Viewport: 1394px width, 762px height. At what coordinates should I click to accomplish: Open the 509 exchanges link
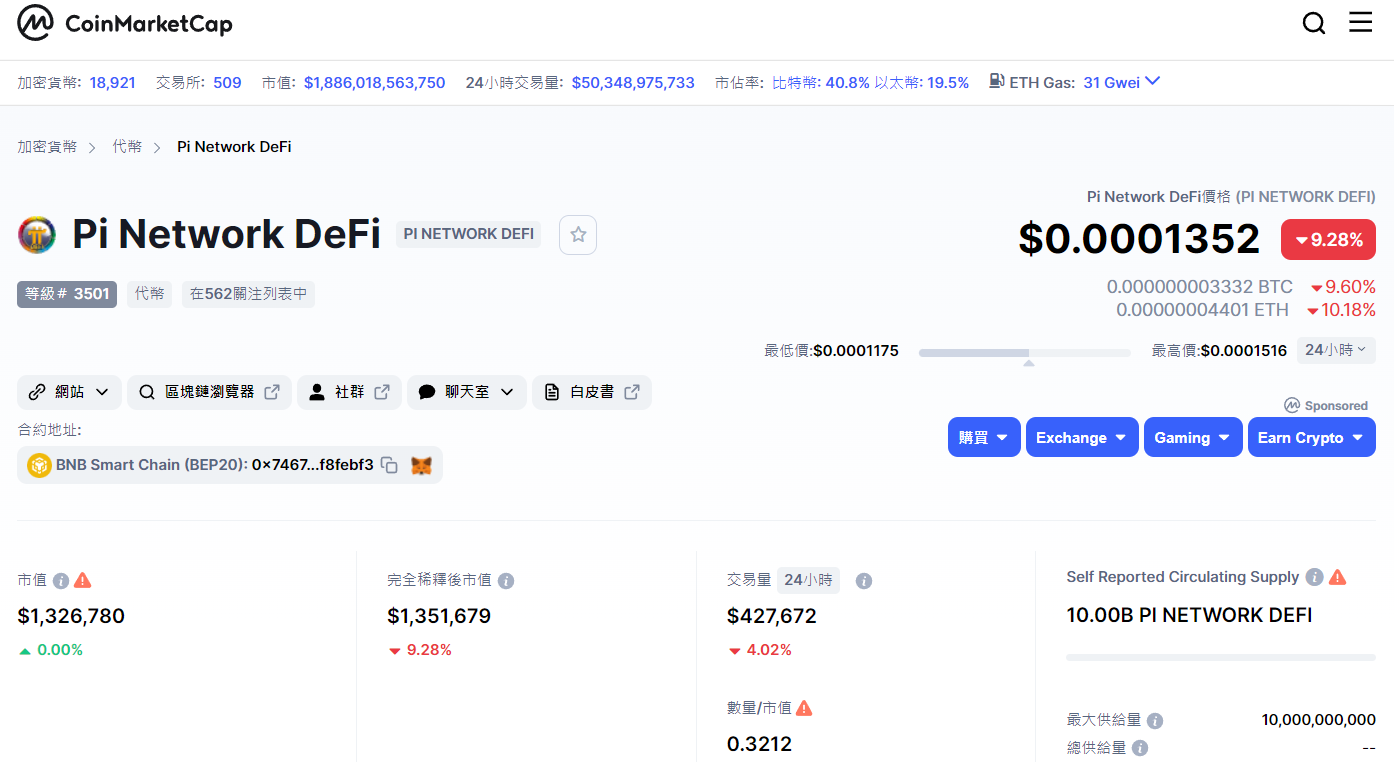pyautogui.click(x=227, y=83)
